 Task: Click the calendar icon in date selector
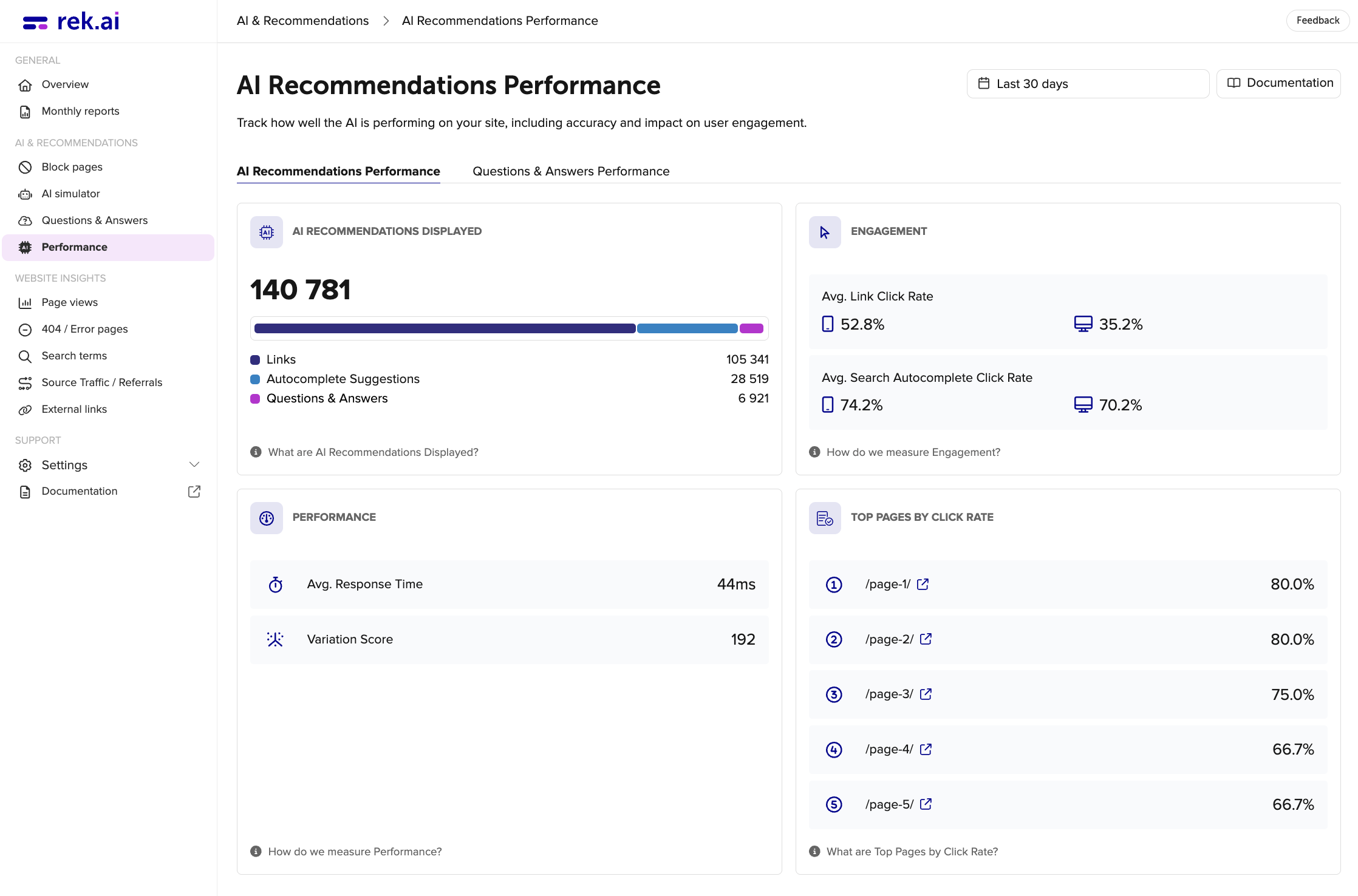(984, 83)
